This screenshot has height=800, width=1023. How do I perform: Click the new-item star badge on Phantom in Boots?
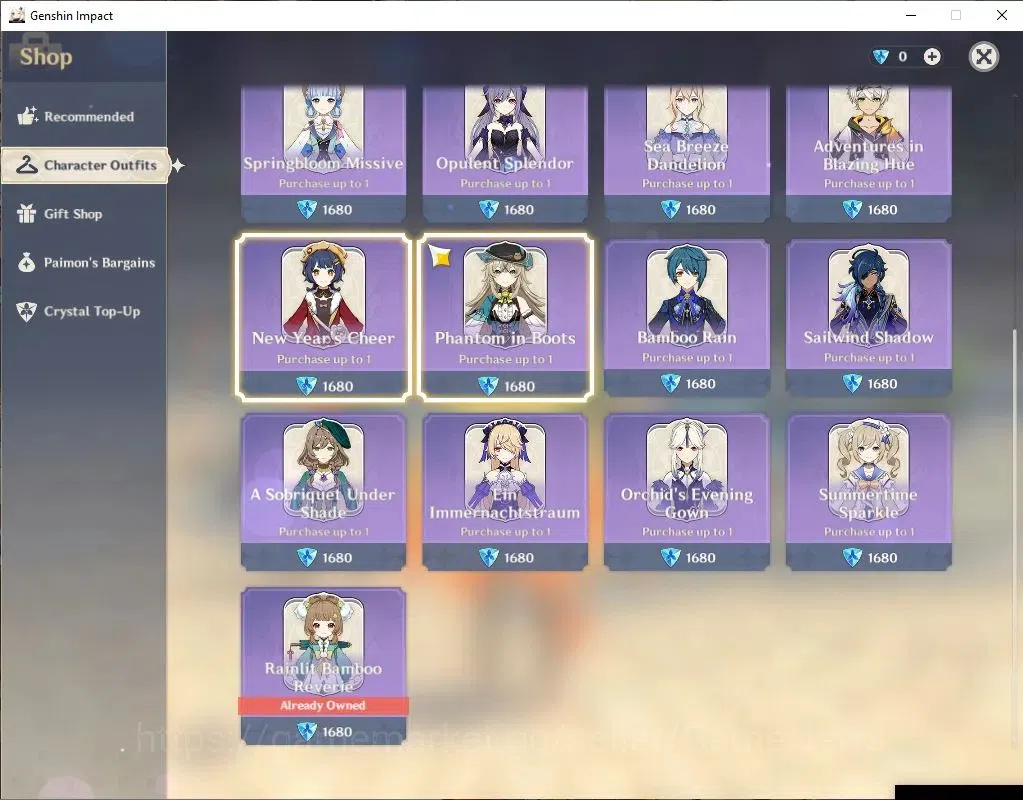[440, 256]
